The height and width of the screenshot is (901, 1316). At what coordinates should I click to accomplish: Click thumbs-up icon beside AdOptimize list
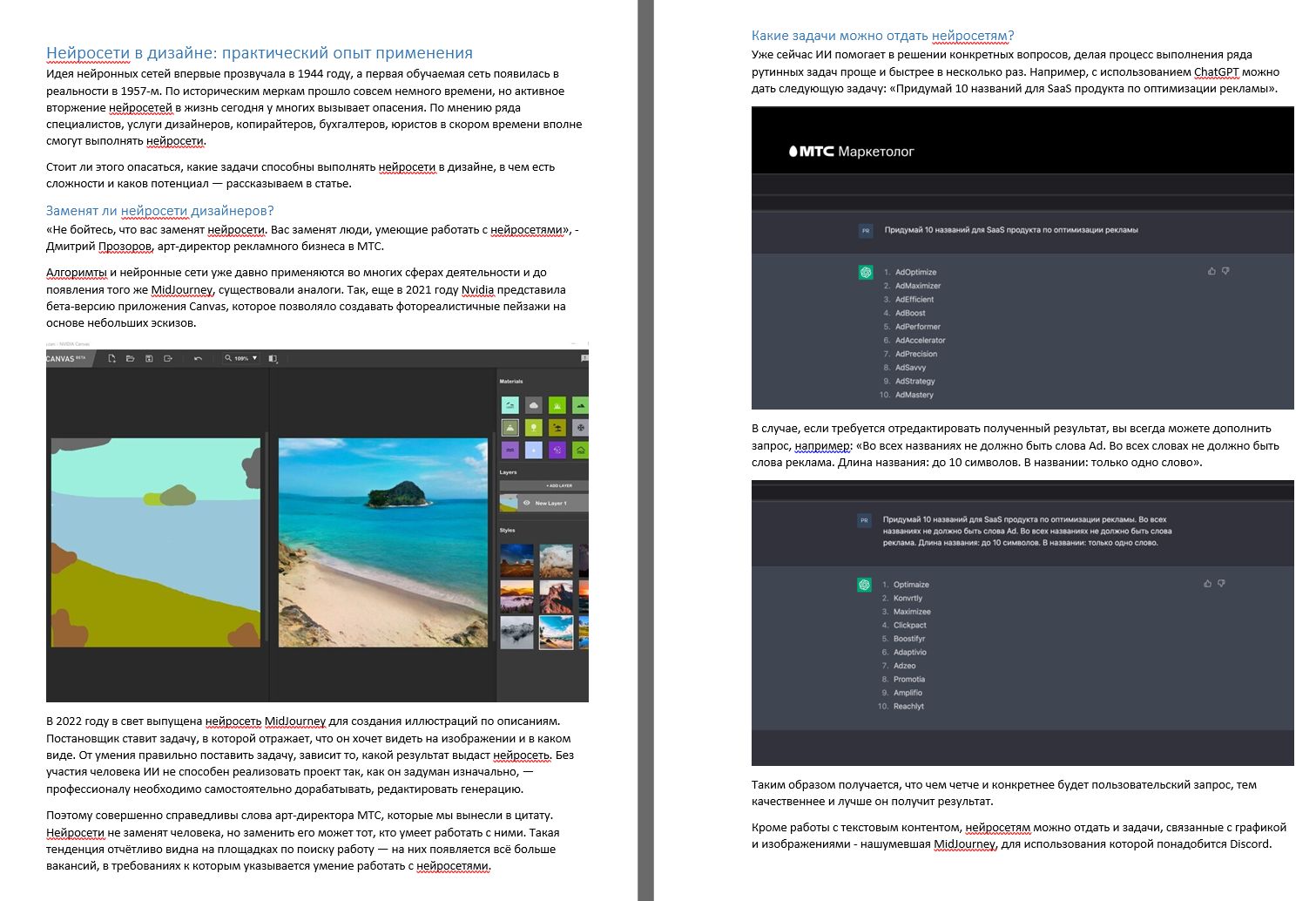(1211, 271)
